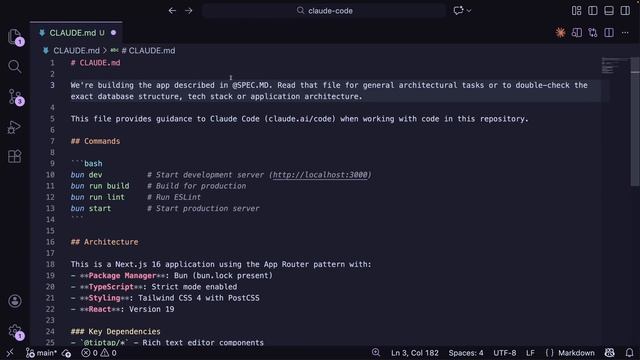Image resolution: width=640 pixels, height=360 pixels.
Task: Change file encoding via 'UTF-8'
Action: tap(504, 353)
